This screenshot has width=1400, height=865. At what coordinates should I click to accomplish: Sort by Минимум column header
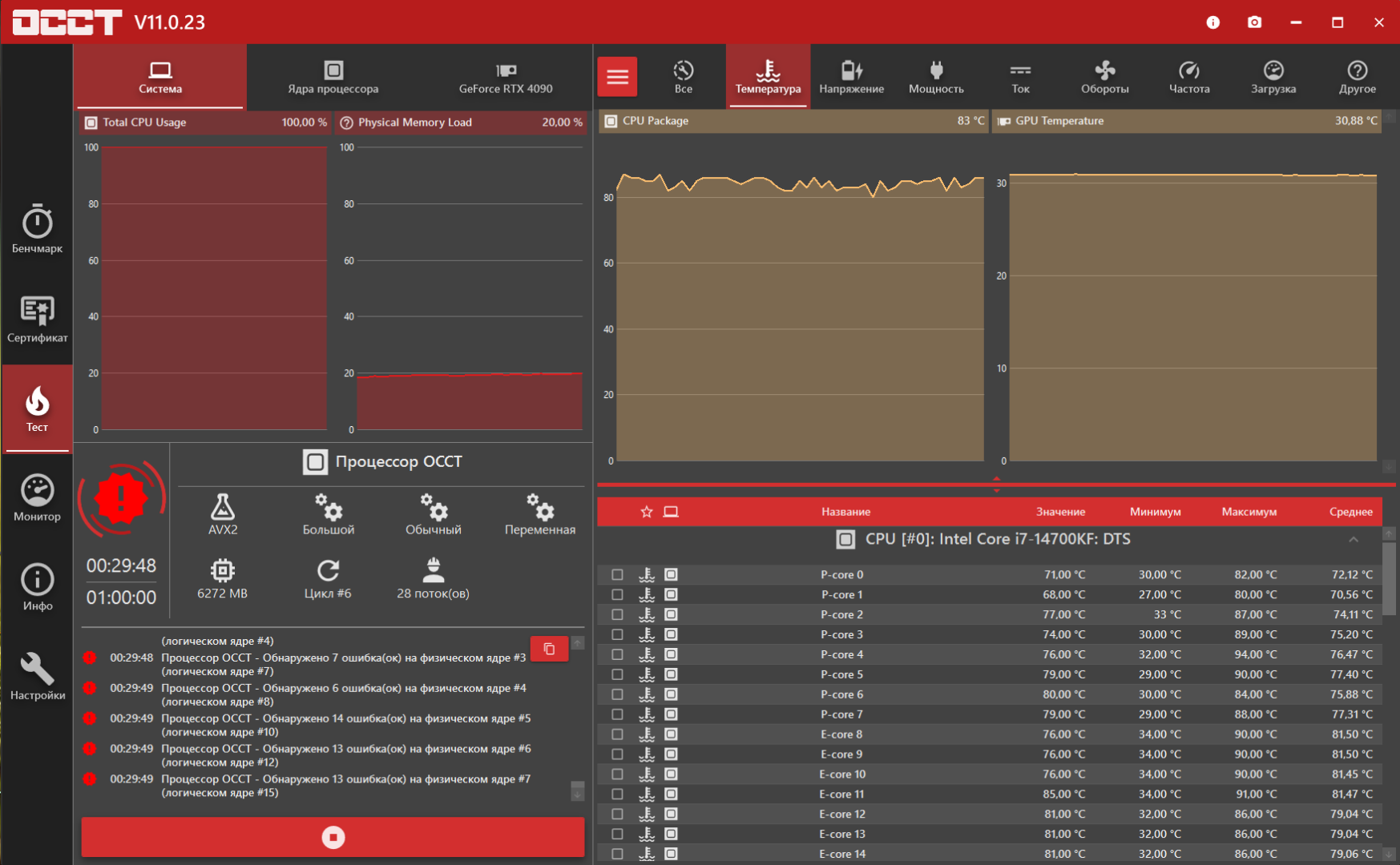click(x=1155, y=512)
